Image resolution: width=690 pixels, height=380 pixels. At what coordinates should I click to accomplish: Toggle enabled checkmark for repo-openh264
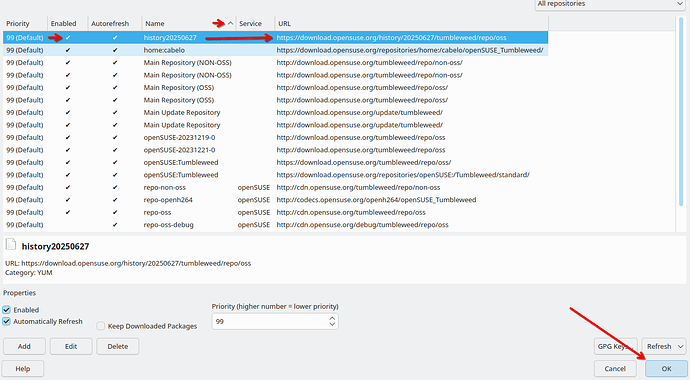click(x=68, y=200)
